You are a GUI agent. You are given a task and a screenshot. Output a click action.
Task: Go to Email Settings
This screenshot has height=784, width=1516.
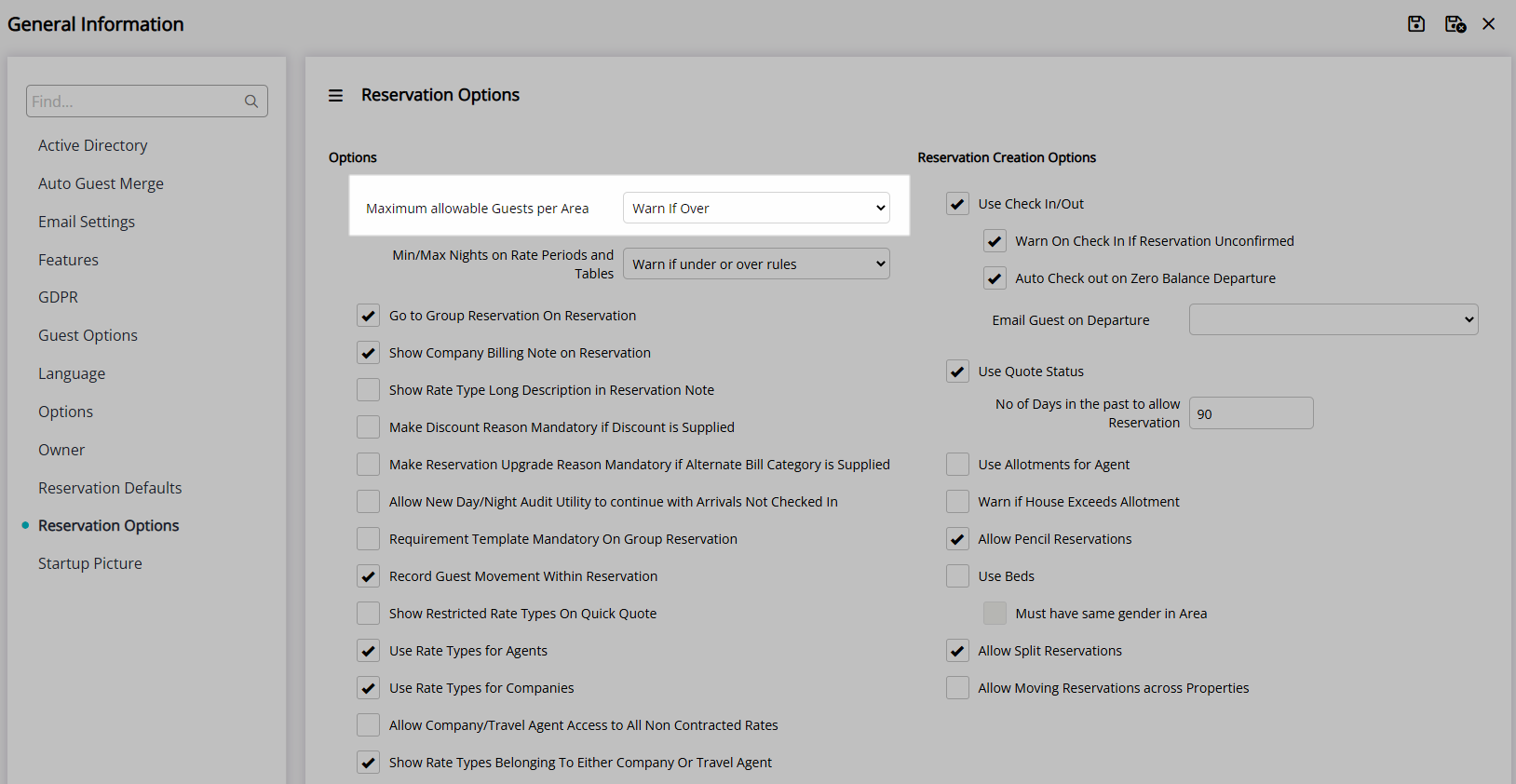coord(87,222)
